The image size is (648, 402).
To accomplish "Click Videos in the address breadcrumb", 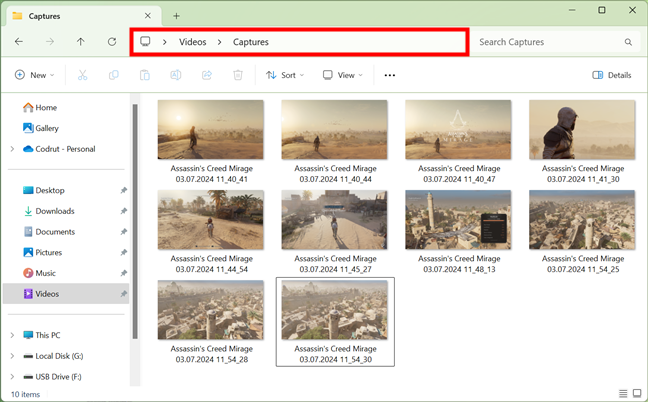I will click(193, 42).
